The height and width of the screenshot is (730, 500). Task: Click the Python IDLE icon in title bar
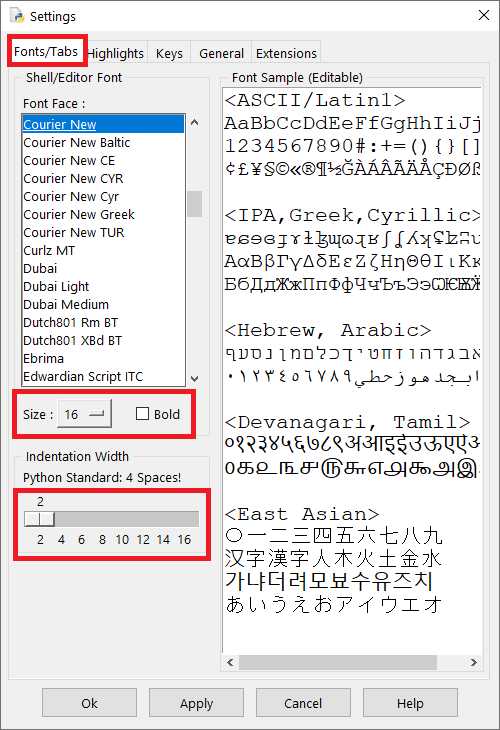[x=18, y=16]
